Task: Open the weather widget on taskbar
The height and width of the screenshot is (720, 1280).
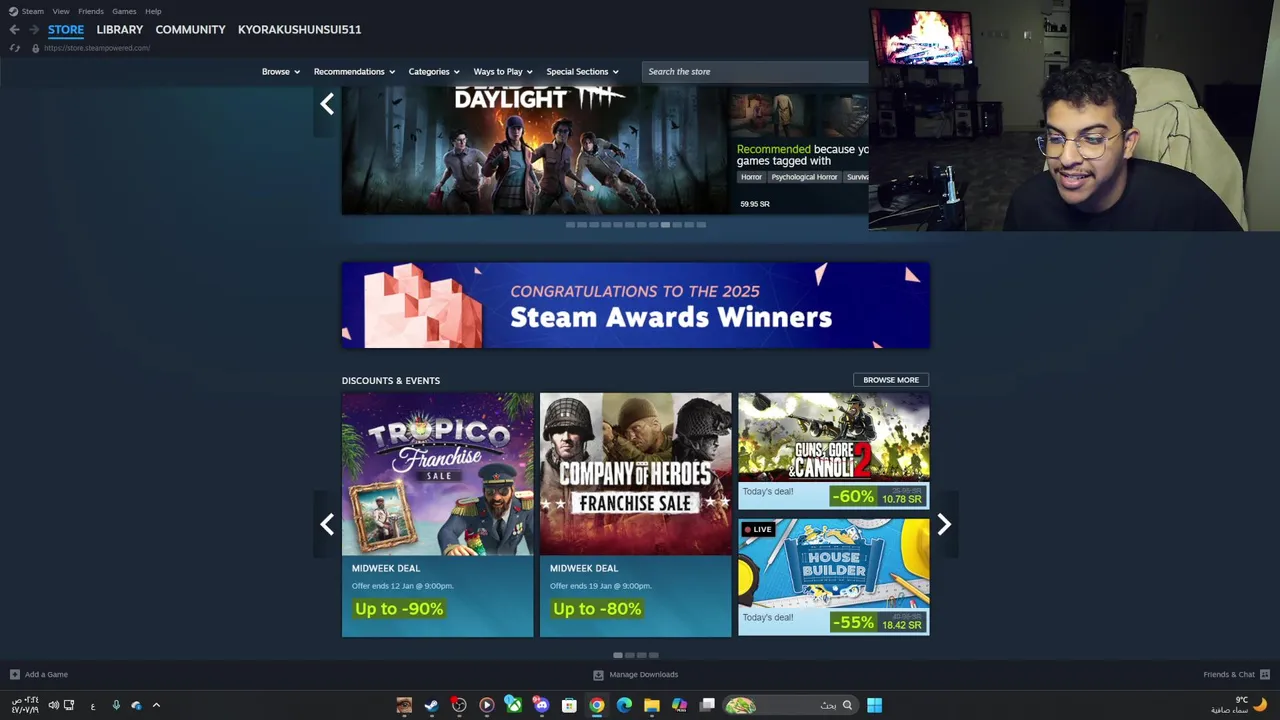Action: [x=1238, y=705]
